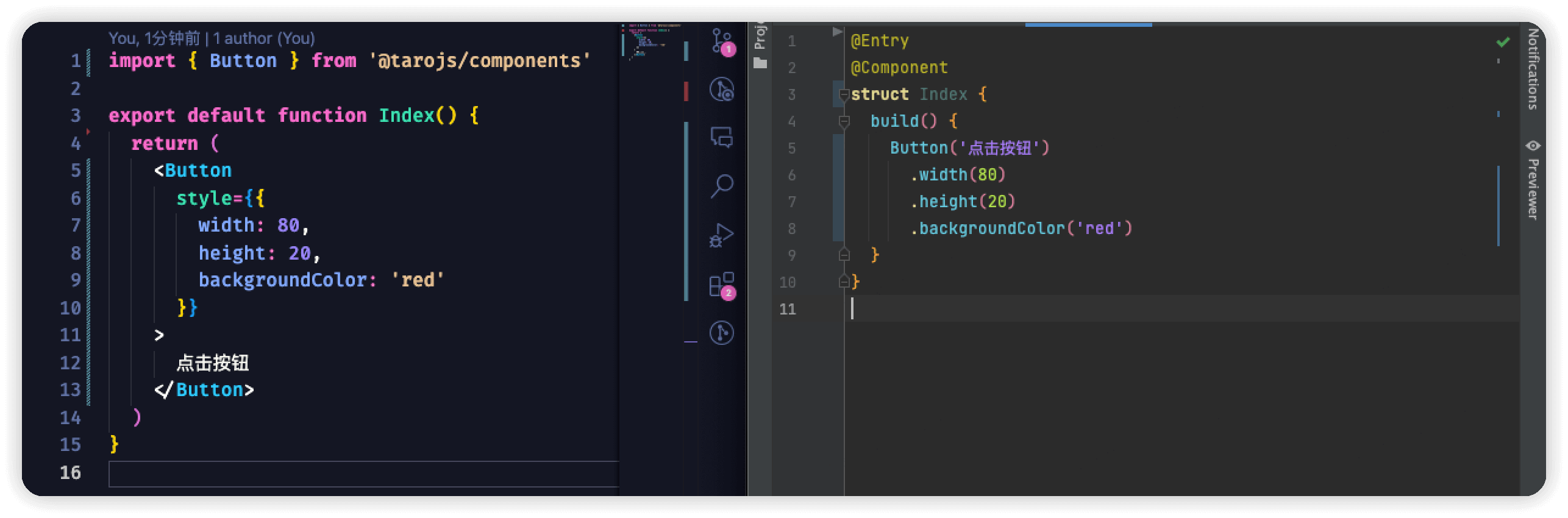1568x518 pixels.
Task: Open the Run and Debug view
Action: tap(722, 235)
